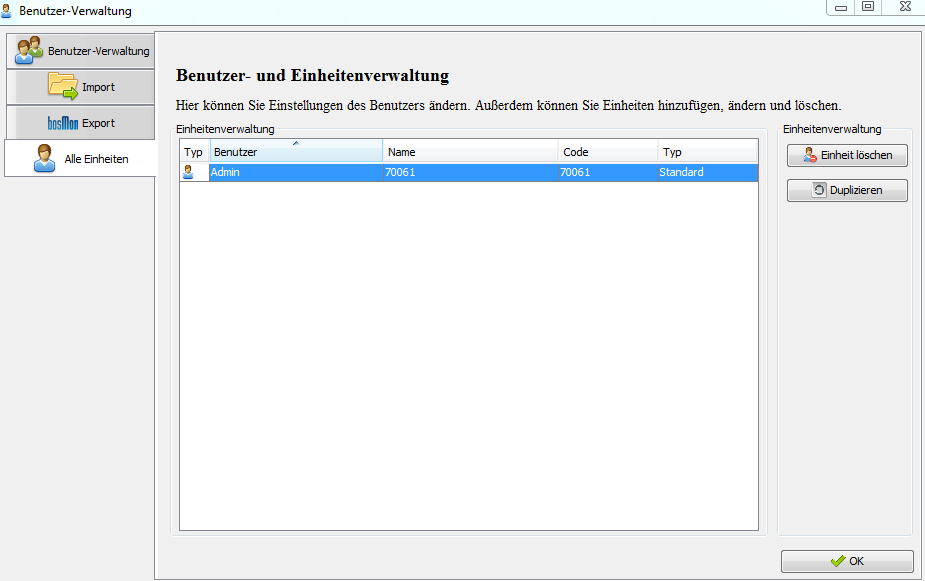Click the rightmost Typ column header

tap(707, 152)
